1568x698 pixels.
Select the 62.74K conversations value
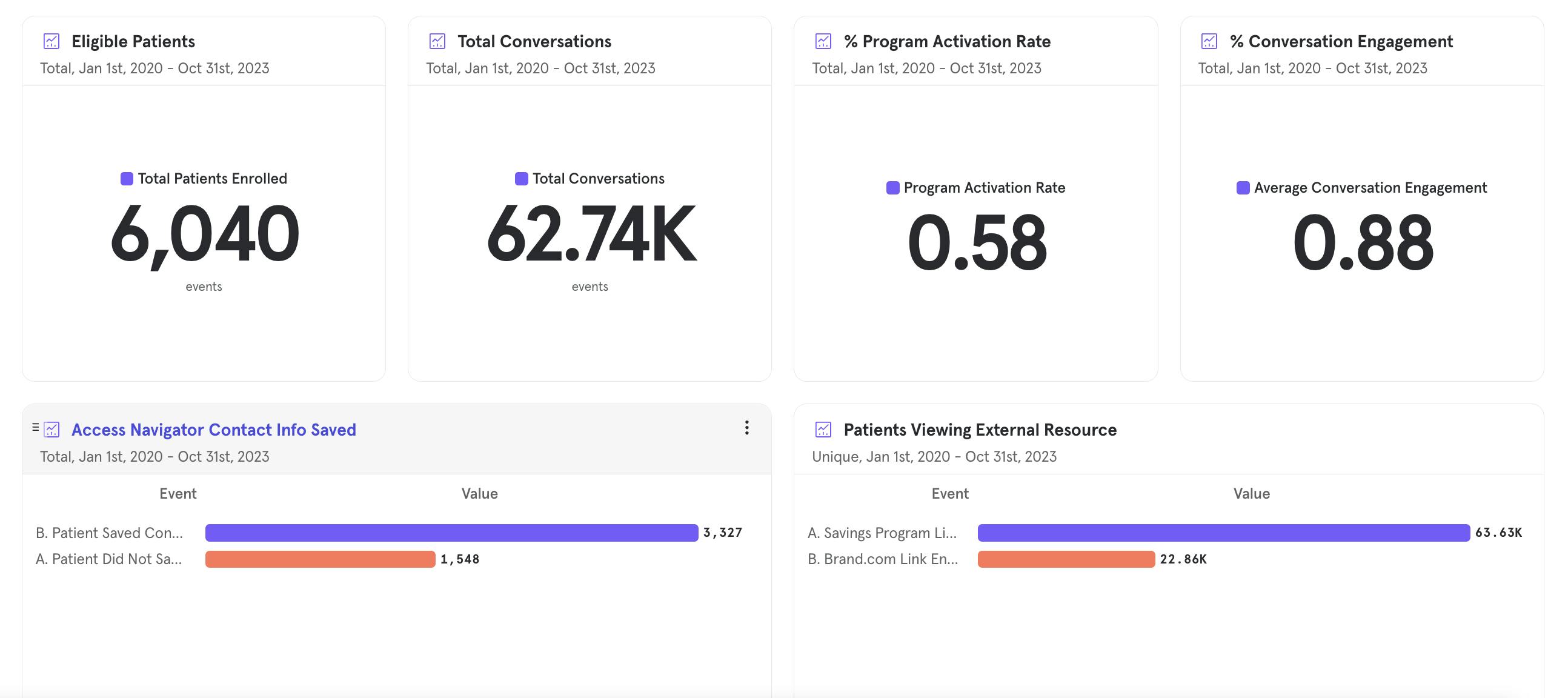(591, 234)
